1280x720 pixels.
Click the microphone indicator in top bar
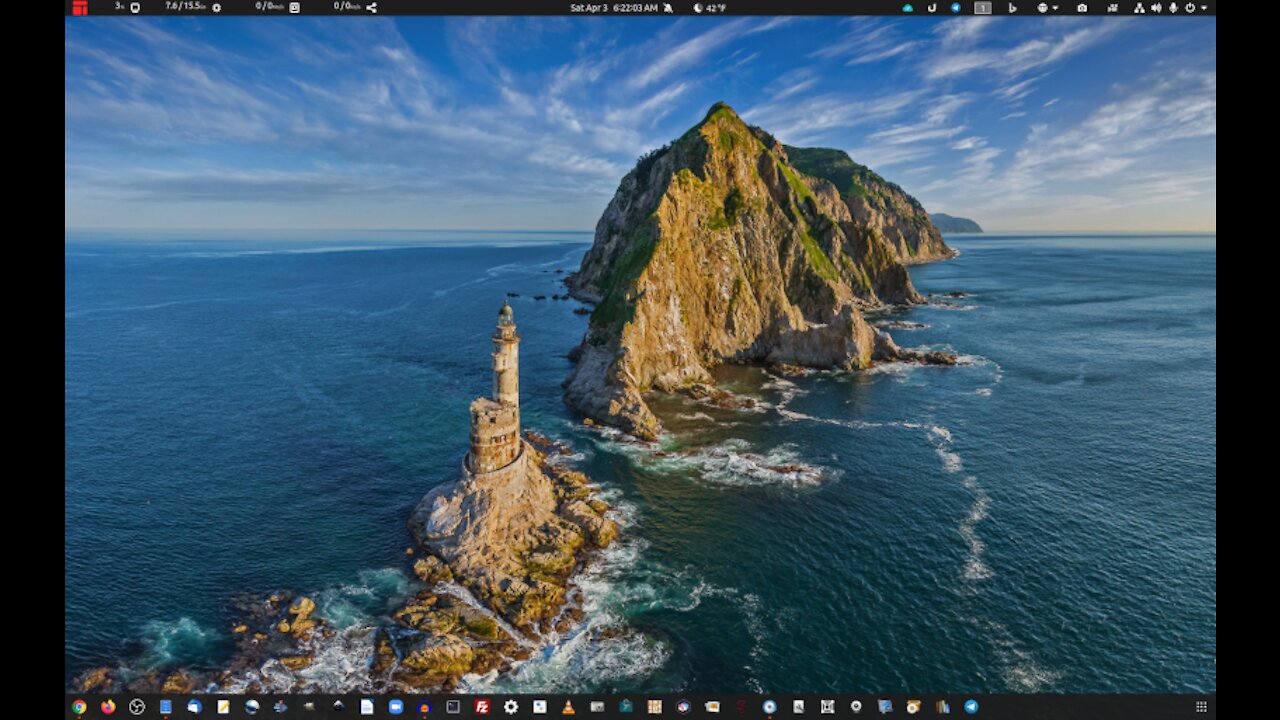coord(1173,8)
